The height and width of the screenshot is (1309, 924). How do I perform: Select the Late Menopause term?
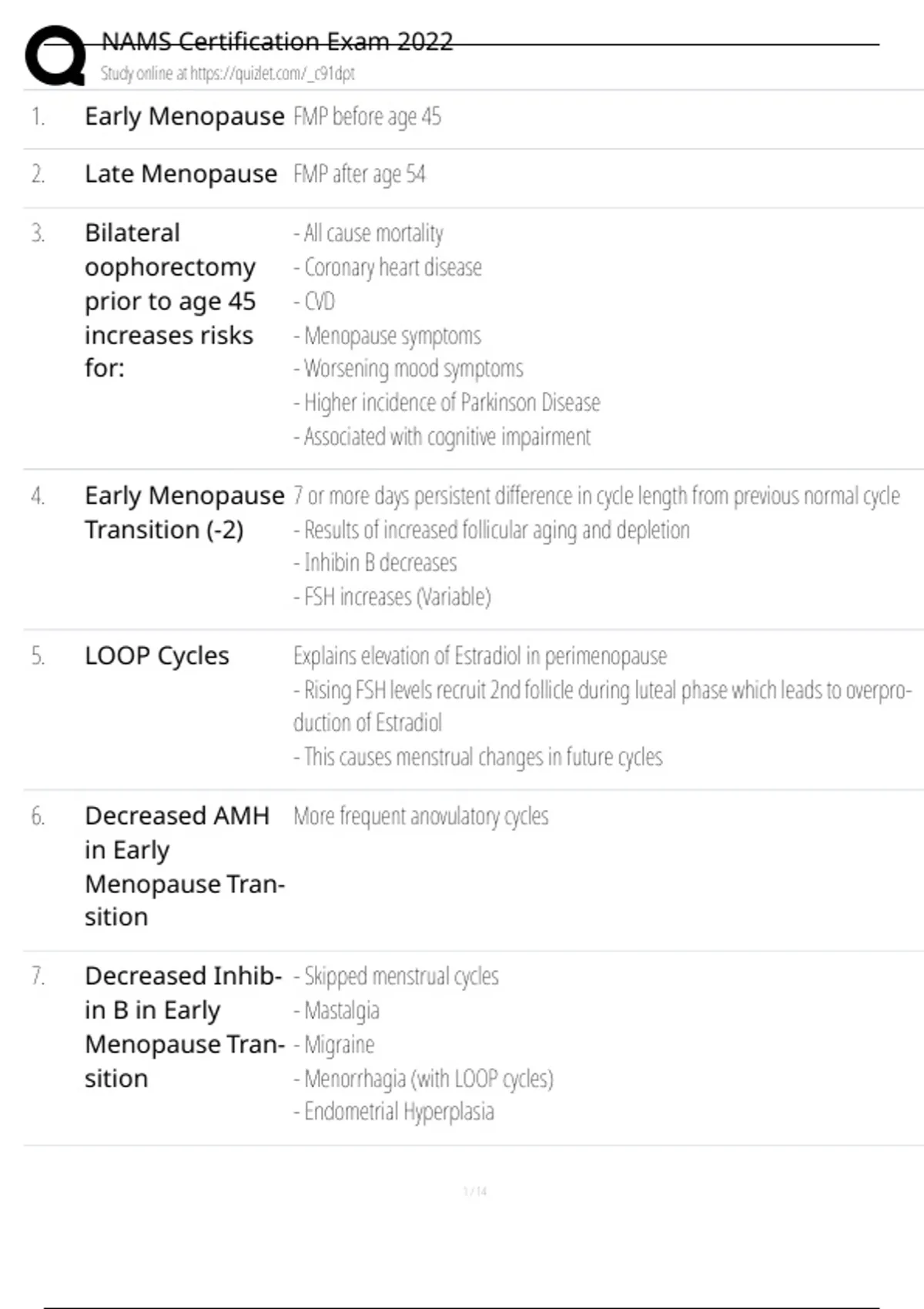click(x=180, y=174)
